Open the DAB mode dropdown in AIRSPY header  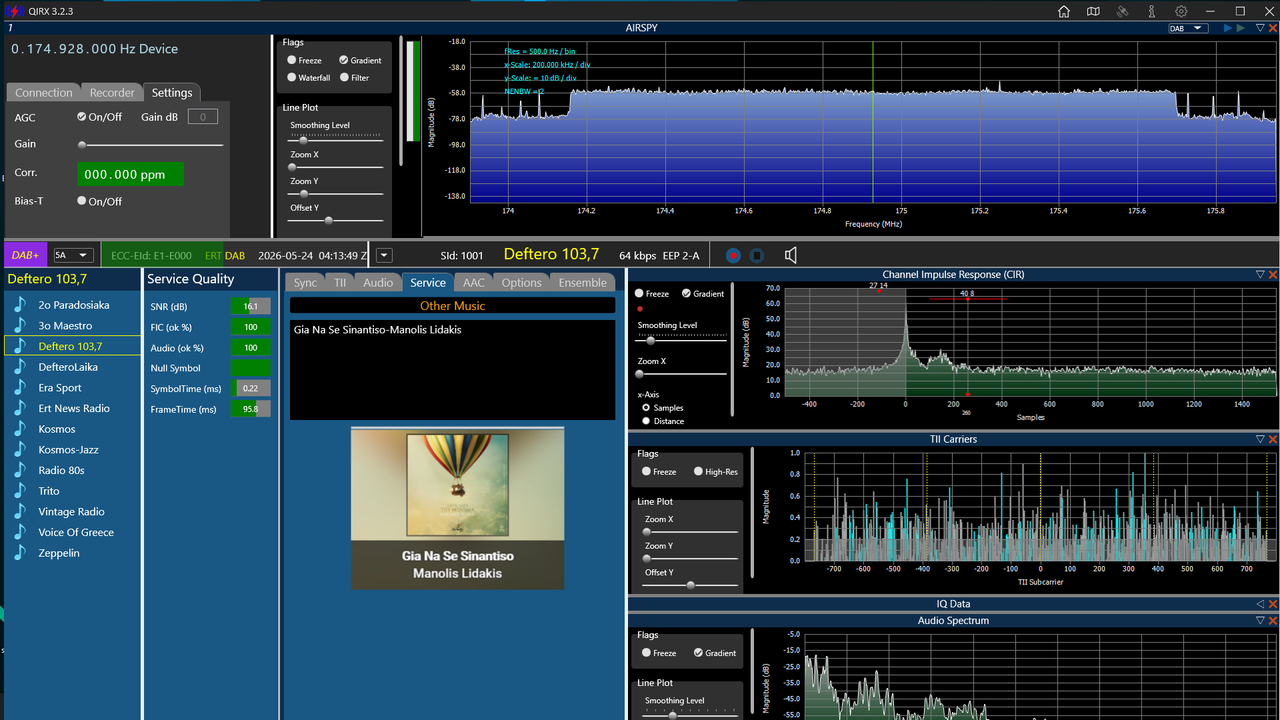coord(1188,28)
